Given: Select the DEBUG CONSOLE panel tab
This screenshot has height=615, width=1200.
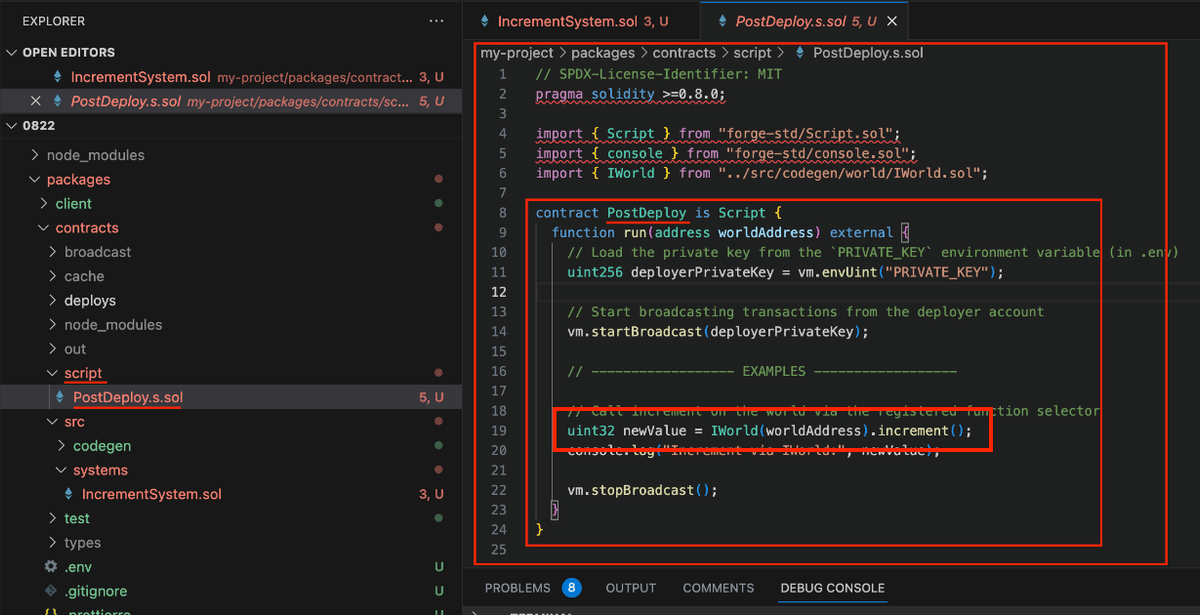Looking at the screenshot, I should (x=833, y=588).
